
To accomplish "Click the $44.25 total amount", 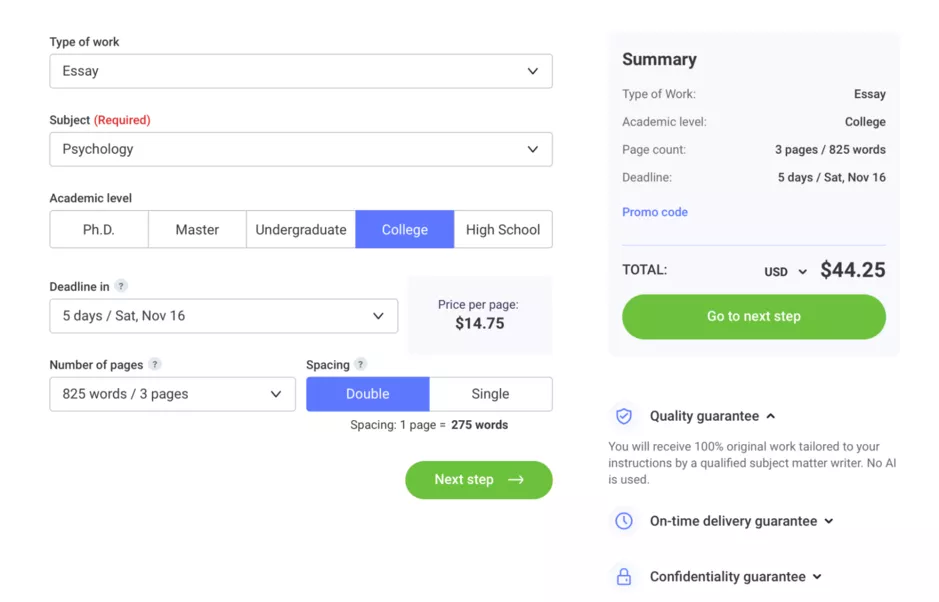I will pyautogui.click(x=853, y=270).
